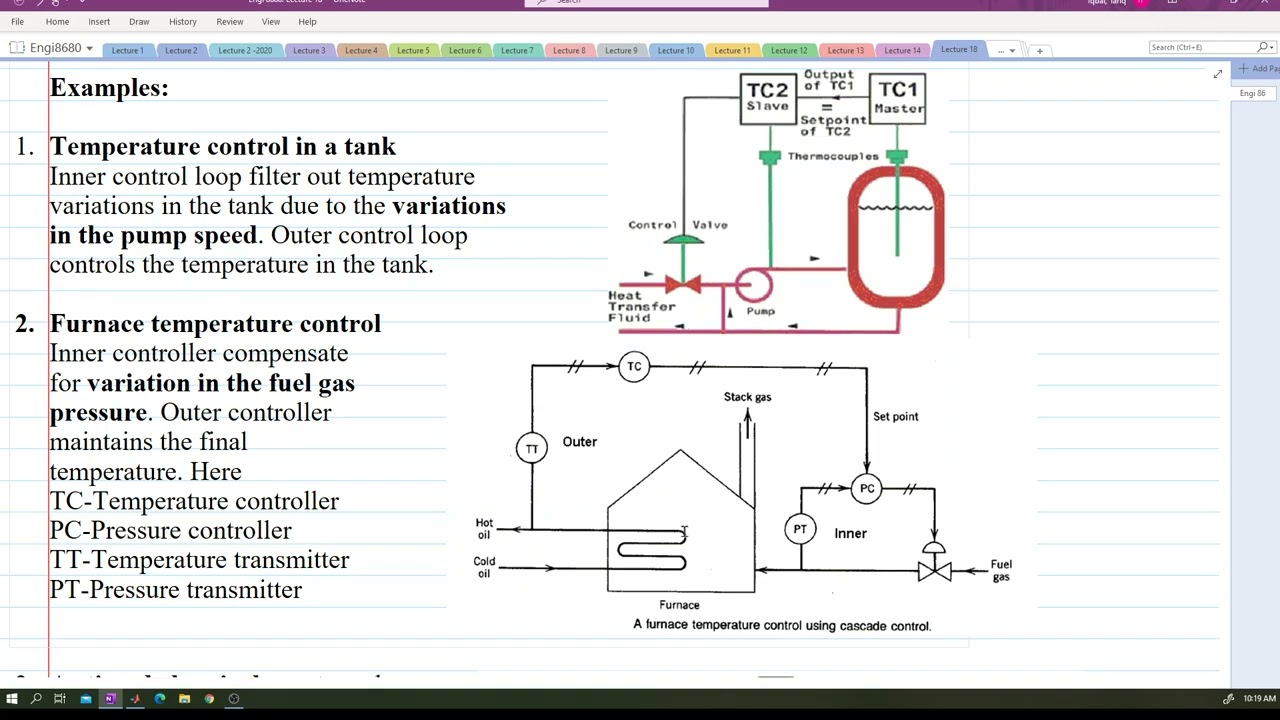This screenshot has width=1280, height=720.
Task: Open the MATLAB taskbar icon
Action: 135,699
